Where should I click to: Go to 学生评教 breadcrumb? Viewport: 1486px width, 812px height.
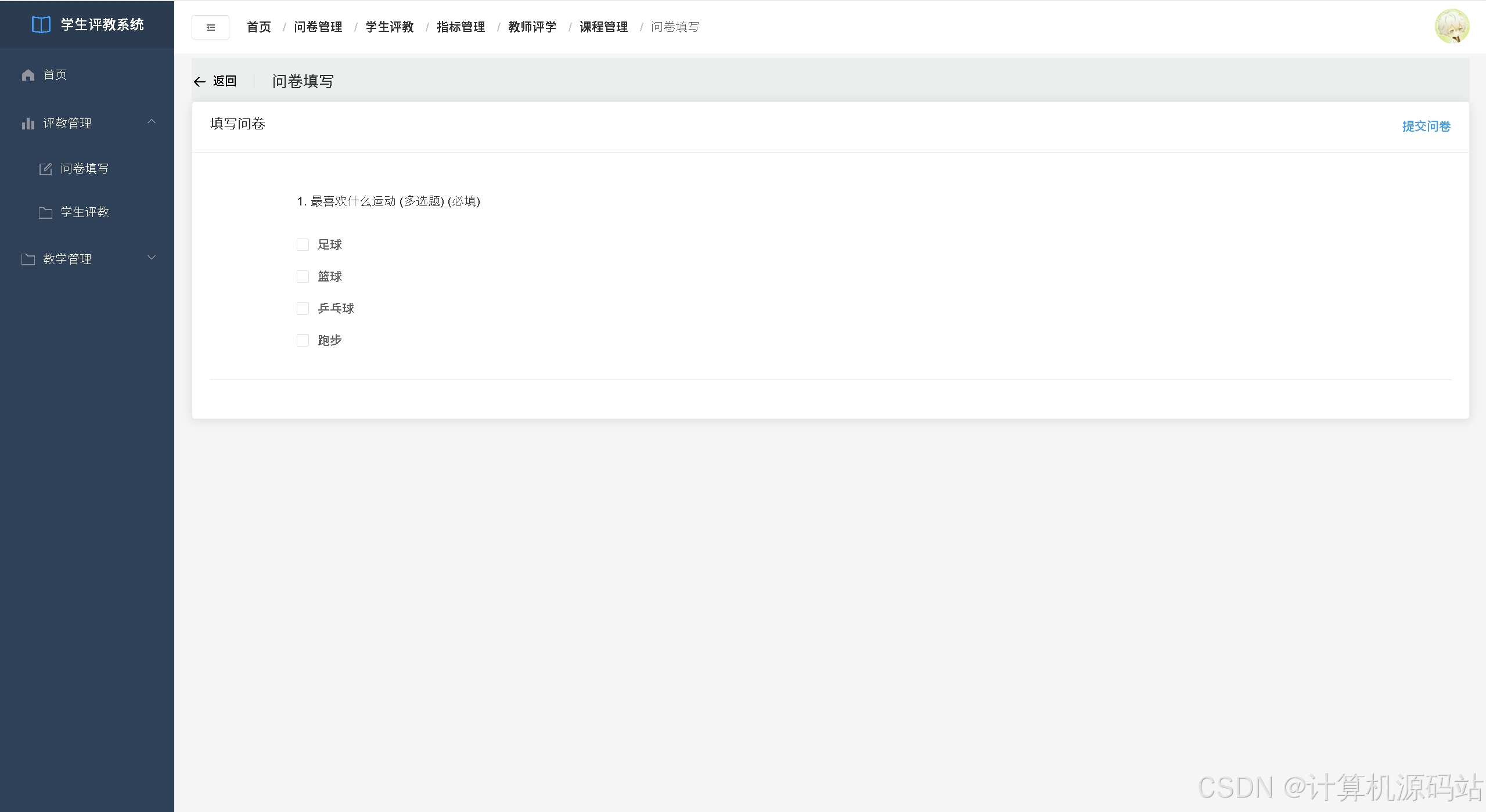pyautogui.click(x=390, y=27)
